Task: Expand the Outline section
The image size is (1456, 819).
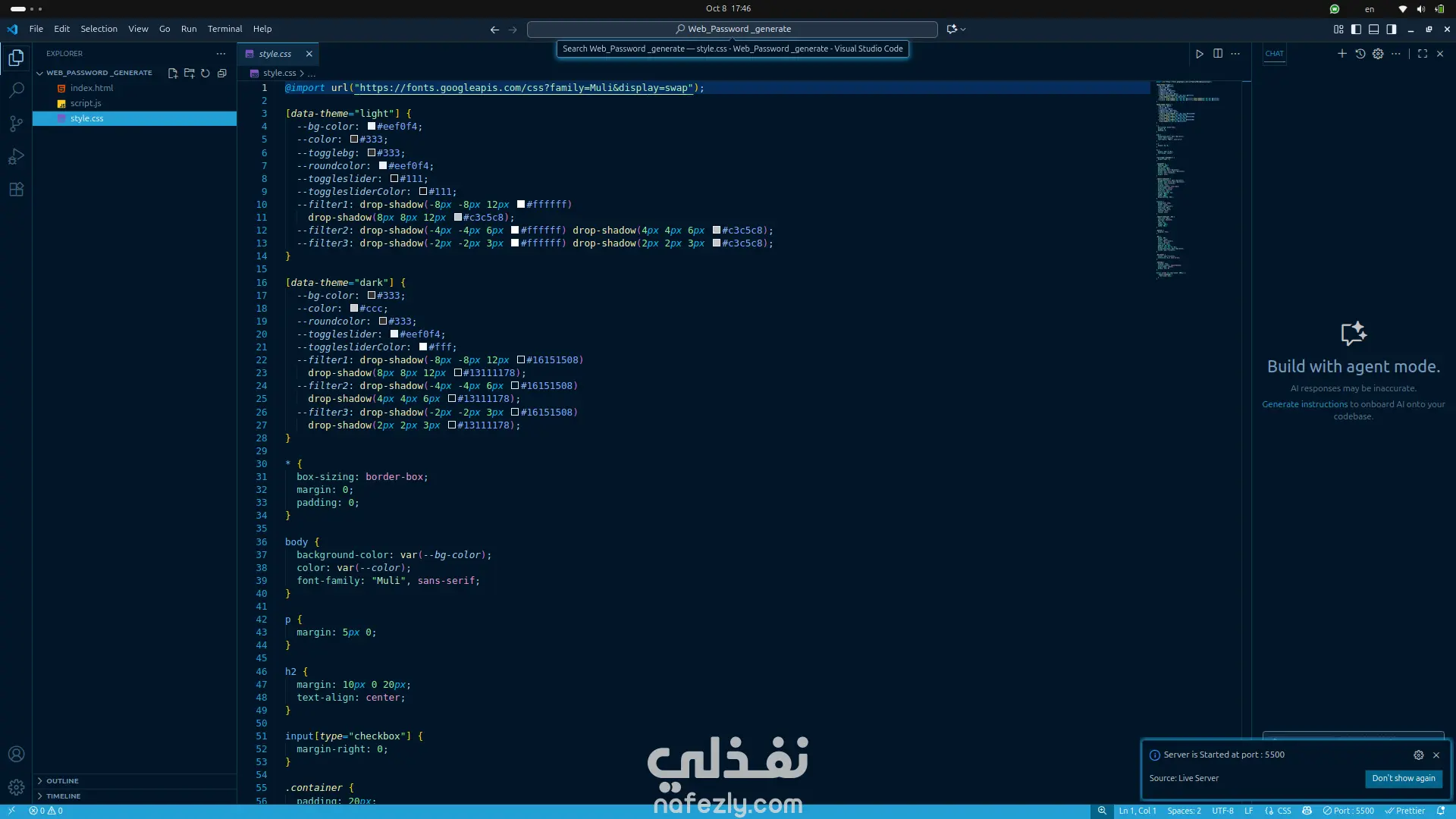Action: [x=62, y=780]
